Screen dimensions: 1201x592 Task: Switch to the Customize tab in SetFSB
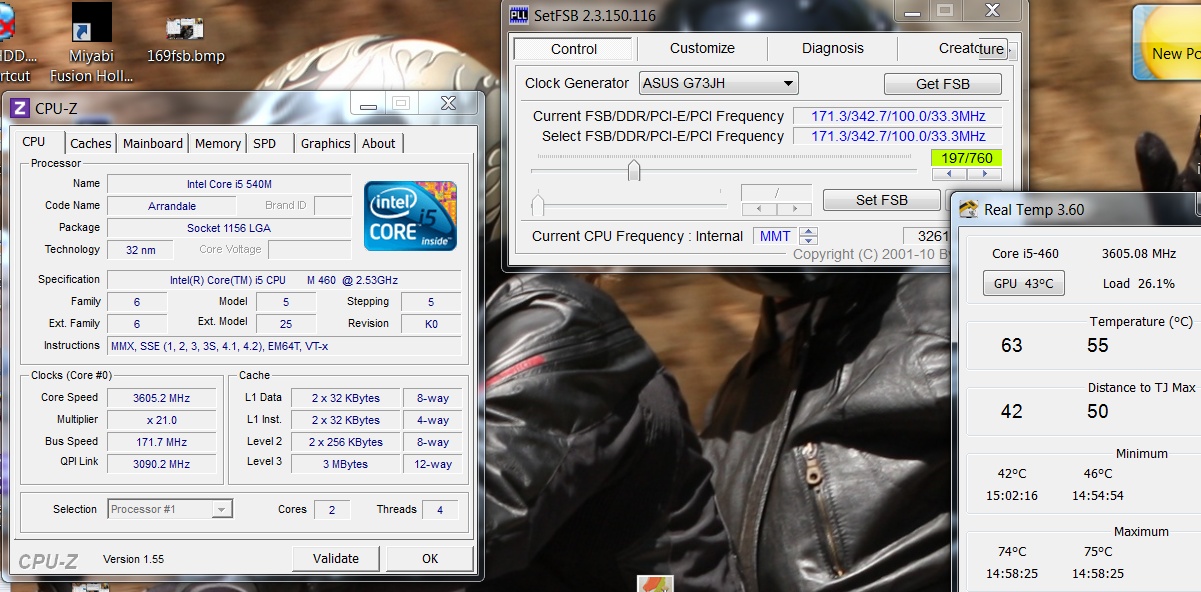pos(702,48)
